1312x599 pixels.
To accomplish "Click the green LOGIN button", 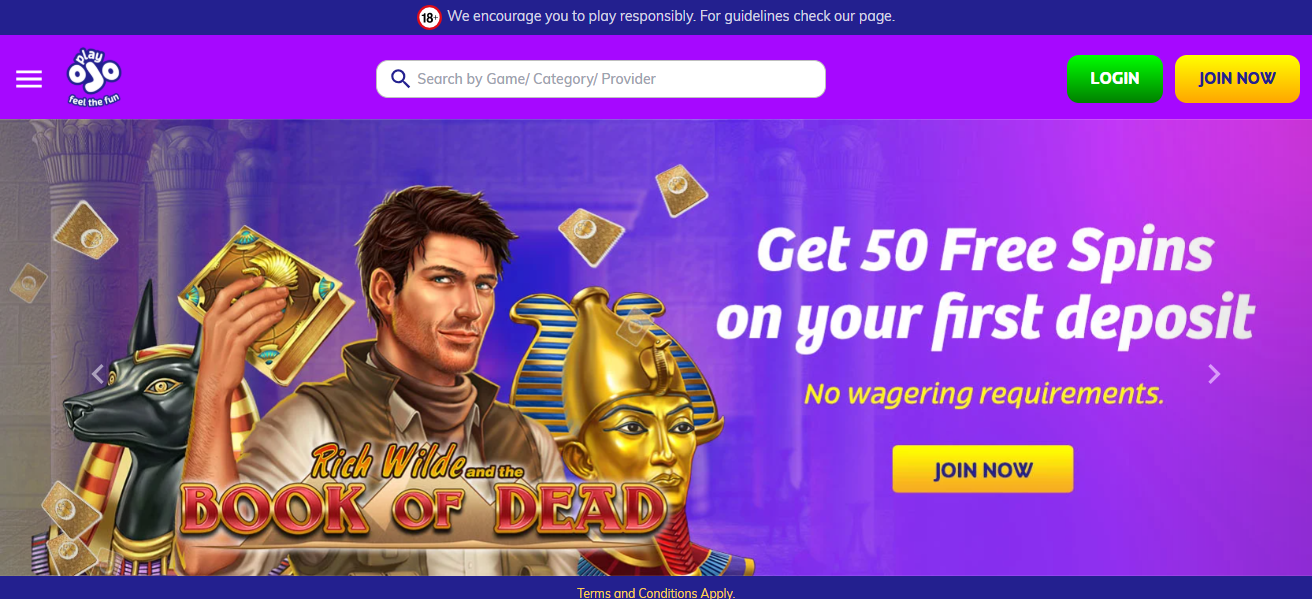I will (1115, 79).
